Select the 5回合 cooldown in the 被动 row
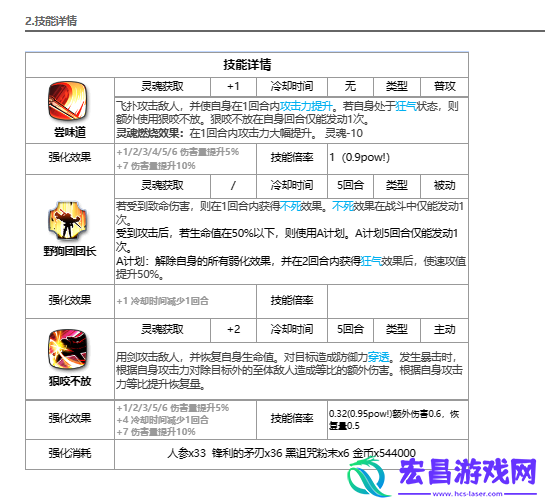 click(350, 185)
